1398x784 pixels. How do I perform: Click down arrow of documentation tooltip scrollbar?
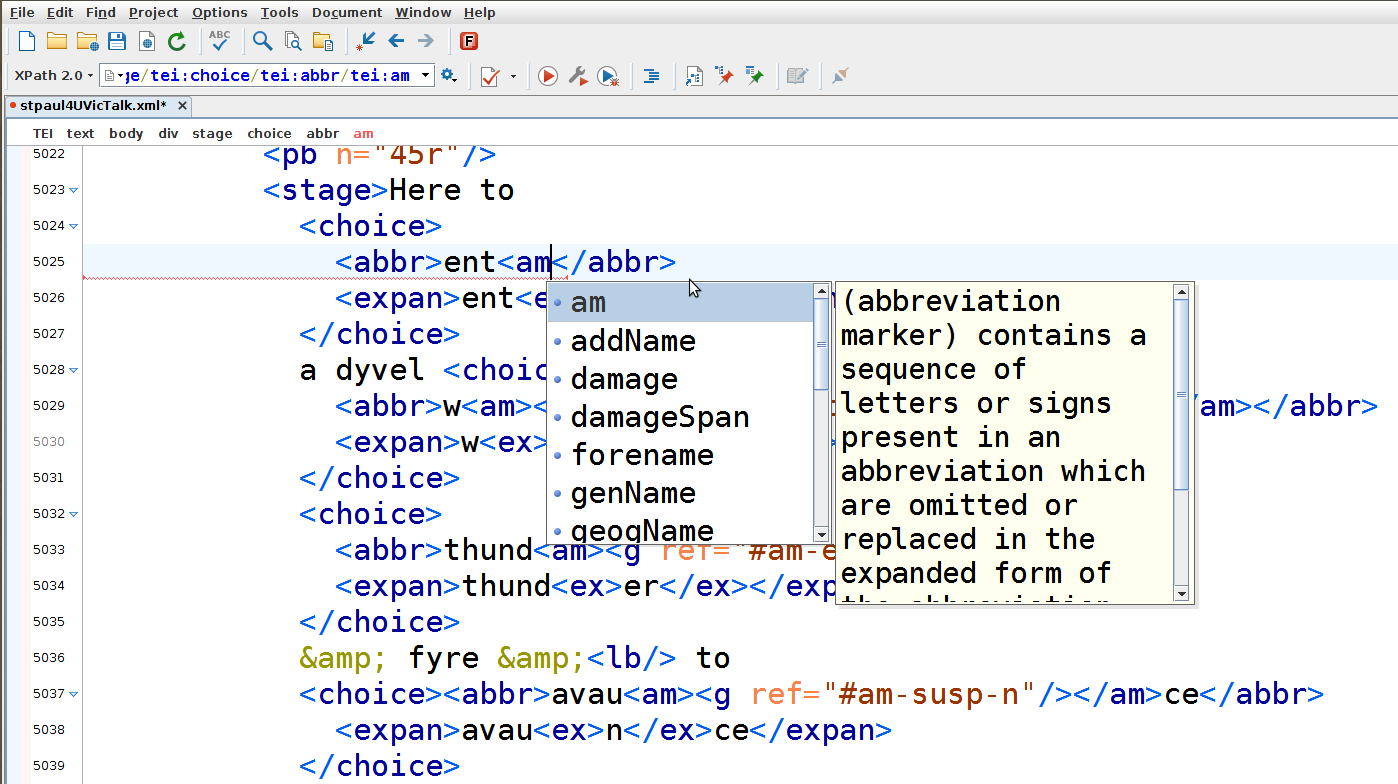(1181, 594)
